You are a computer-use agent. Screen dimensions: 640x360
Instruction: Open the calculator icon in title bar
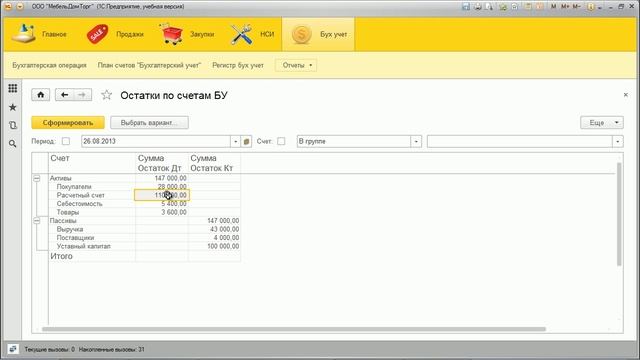click(528, 6)
